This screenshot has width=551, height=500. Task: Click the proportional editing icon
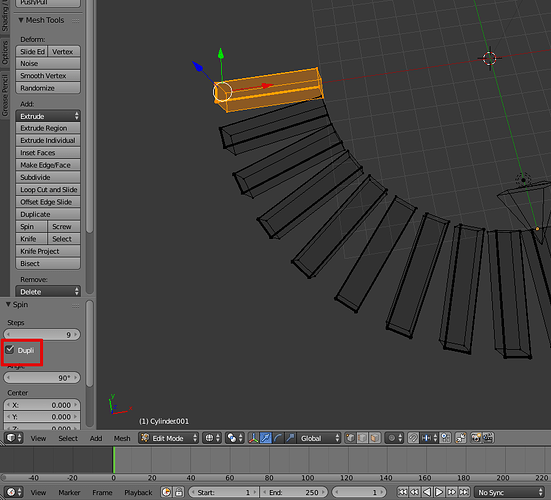point(391,438)
